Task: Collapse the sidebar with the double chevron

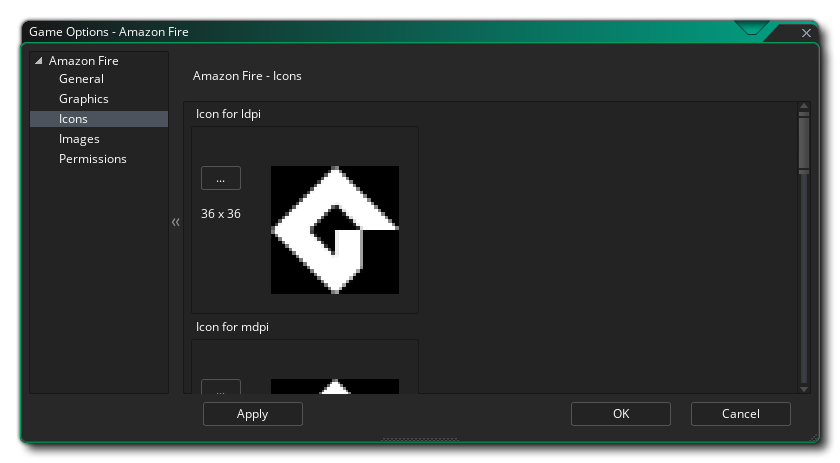Action: pos(176,222)
